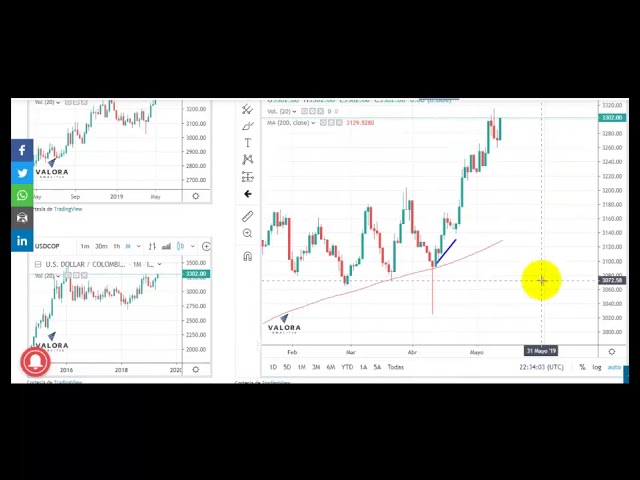The image size is (640, 480).
Task: Activate the zoom in tool
Action: point(247,233)
